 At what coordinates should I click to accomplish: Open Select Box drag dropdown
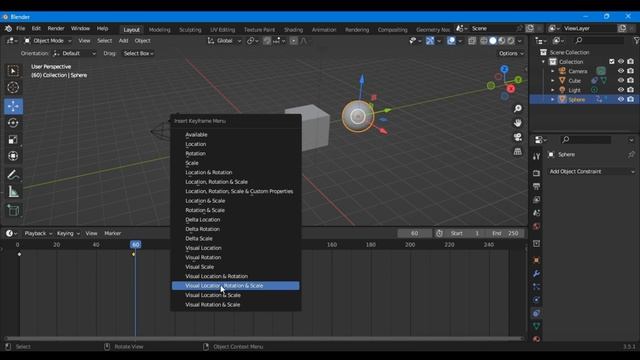coord(138,53)
